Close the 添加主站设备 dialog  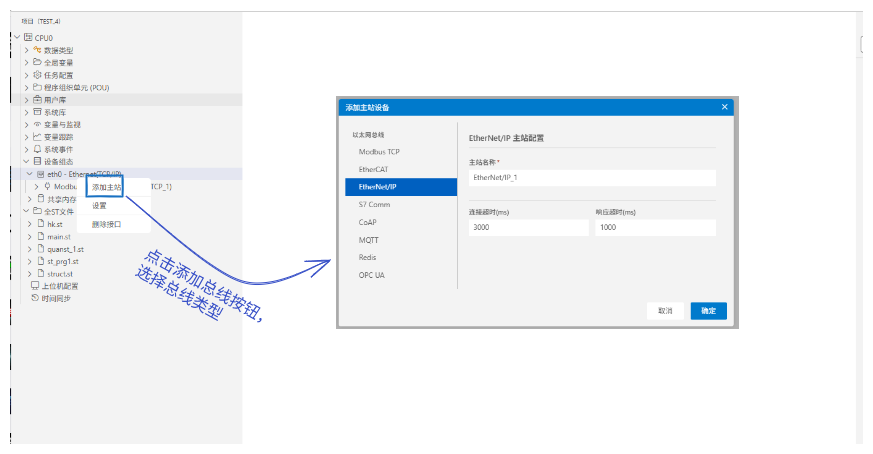click(724, 107)
